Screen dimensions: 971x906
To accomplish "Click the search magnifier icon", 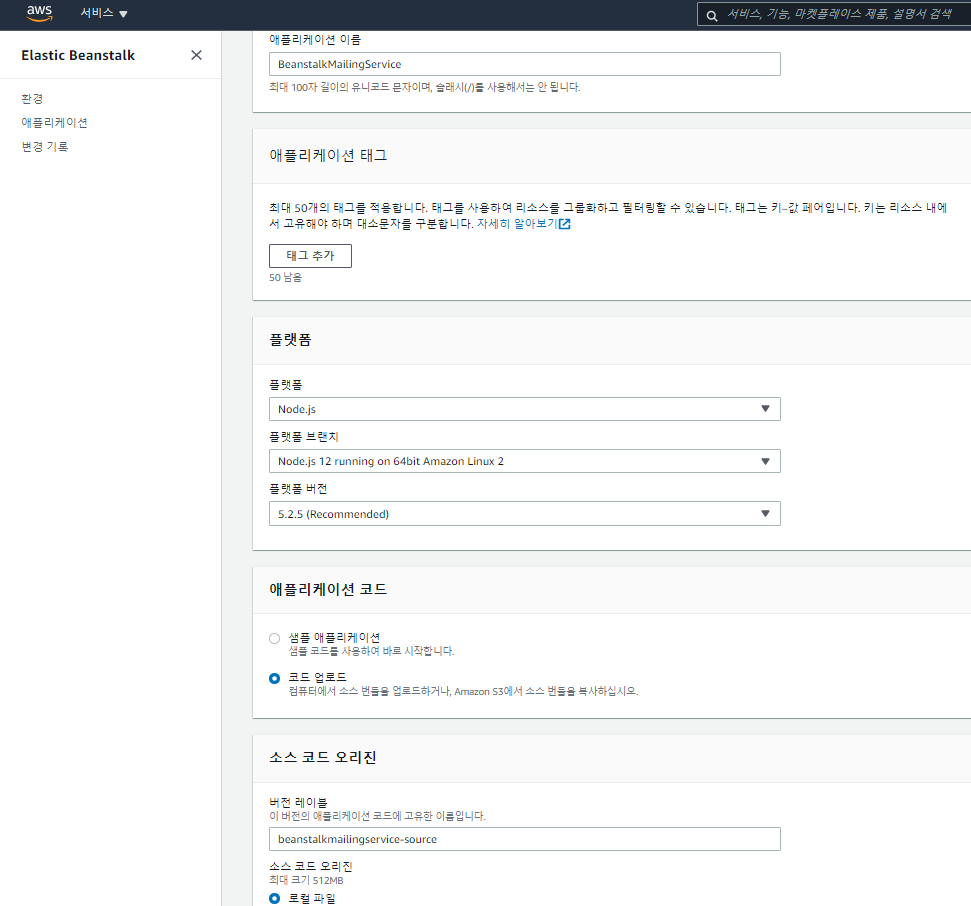I will [712, 15].
